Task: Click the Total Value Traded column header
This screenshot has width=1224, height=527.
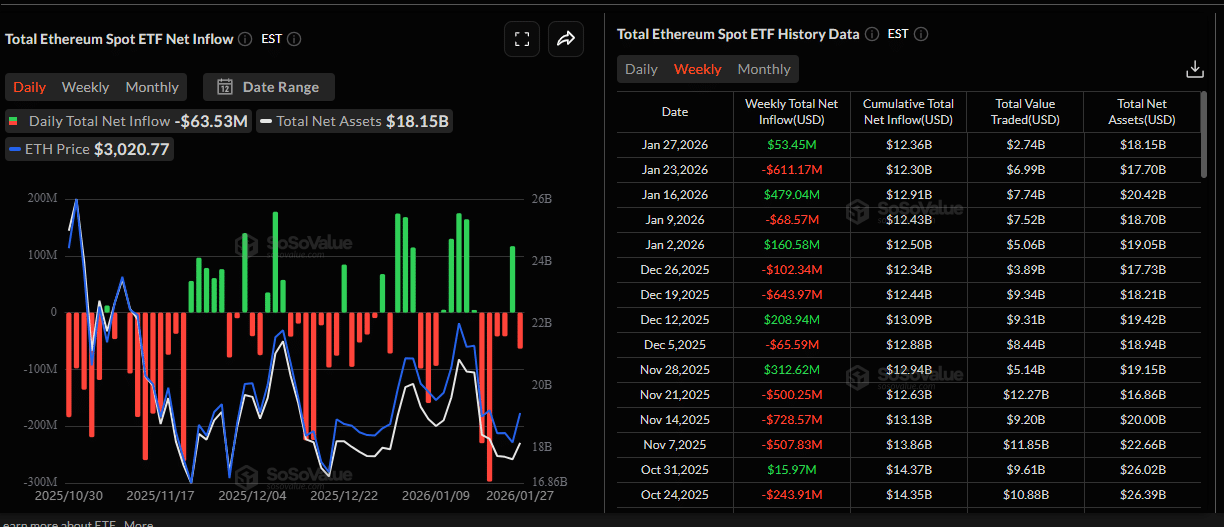Action: 1025,111
